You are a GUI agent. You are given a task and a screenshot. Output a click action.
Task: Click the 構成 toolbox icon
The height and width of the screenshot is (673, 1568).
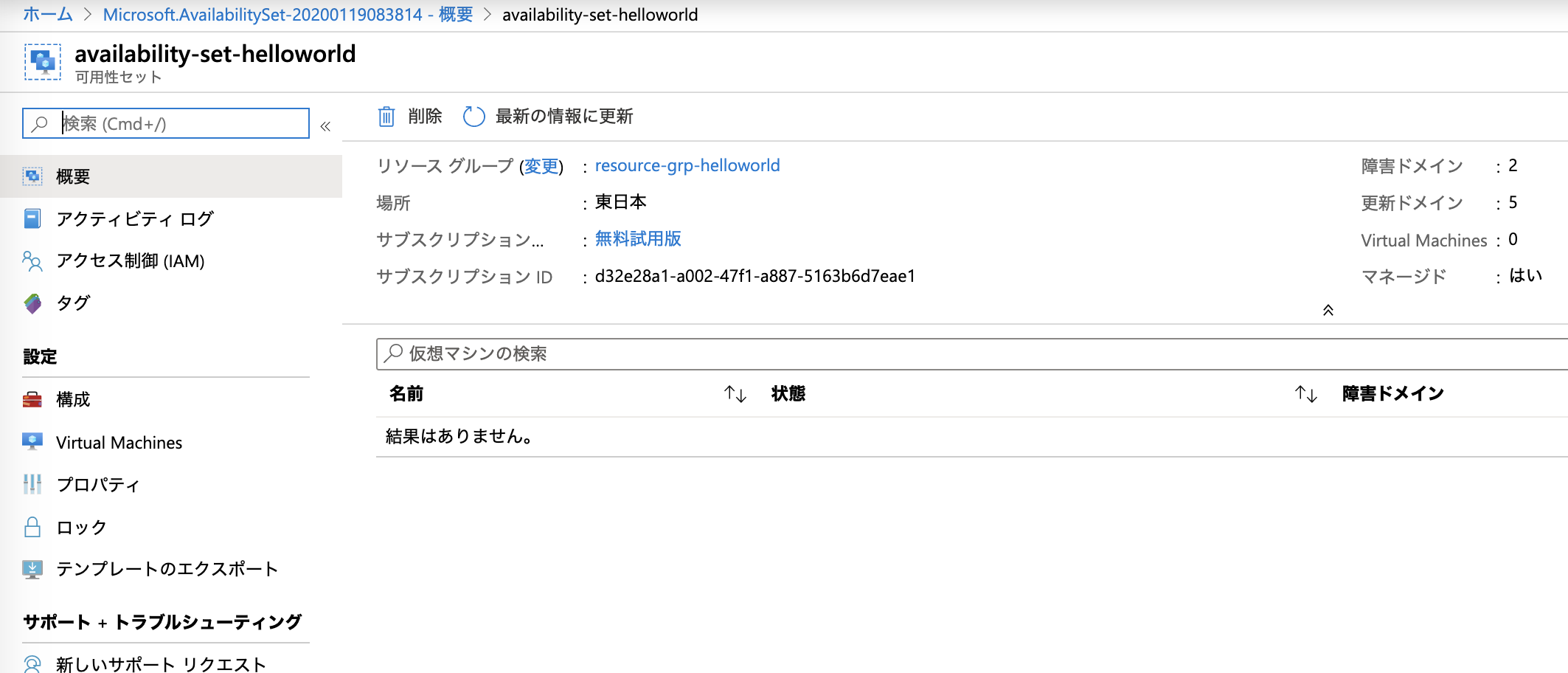[x=32, y=399]
